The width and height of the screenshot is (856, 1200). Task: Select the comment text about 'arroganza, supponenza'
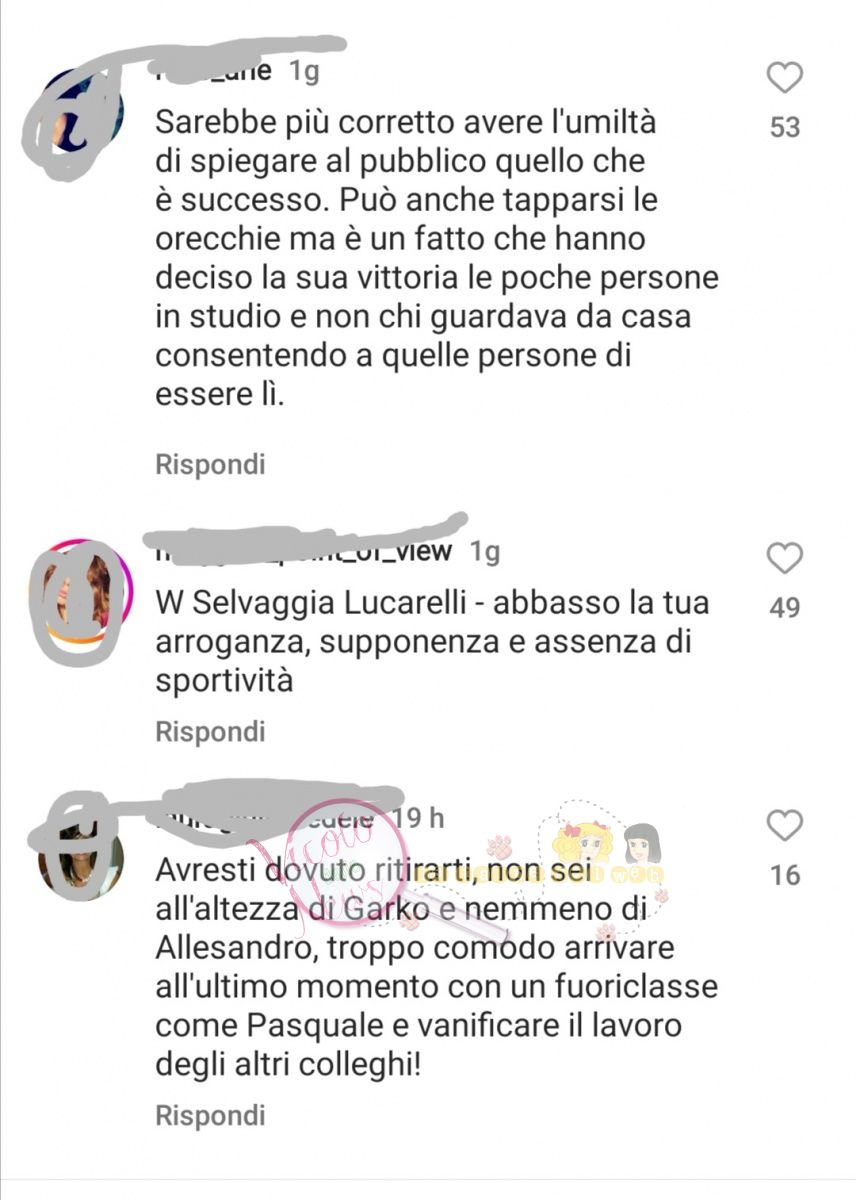[432, 642]
